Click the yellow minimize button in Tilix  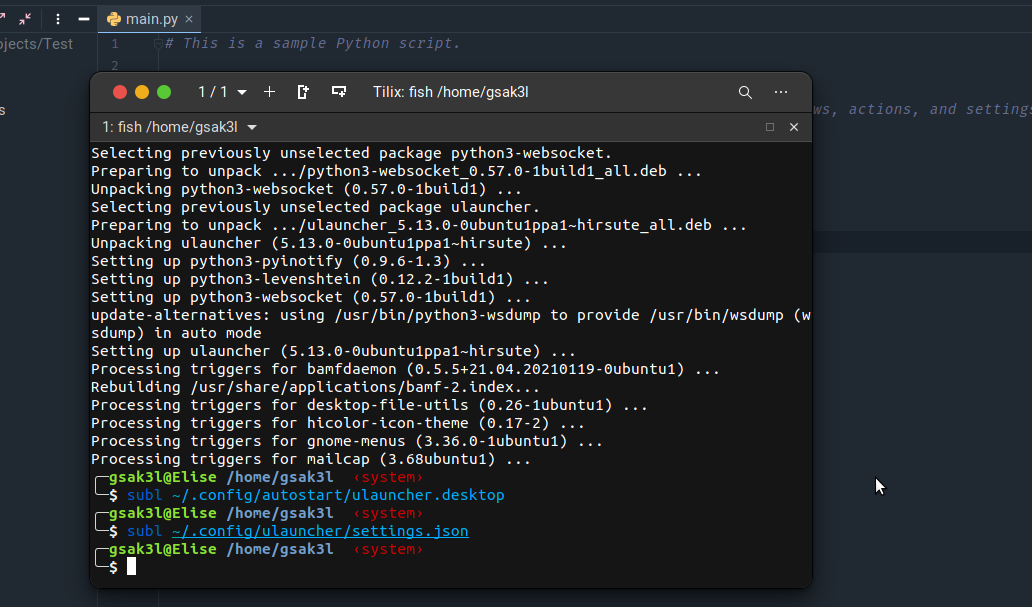[x=142, y=92]
